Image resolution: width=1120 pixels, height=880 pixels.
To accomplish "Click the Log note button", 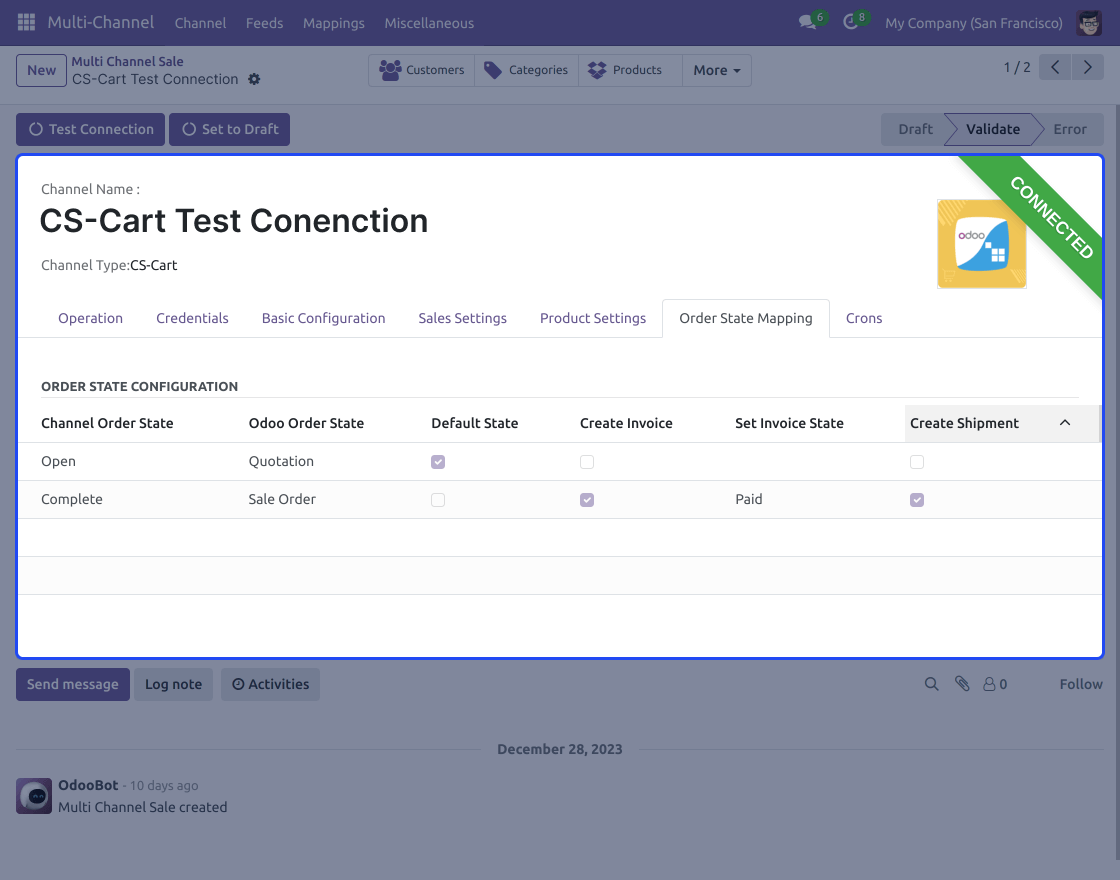I will pyautogui.click(x=174, y=684).
